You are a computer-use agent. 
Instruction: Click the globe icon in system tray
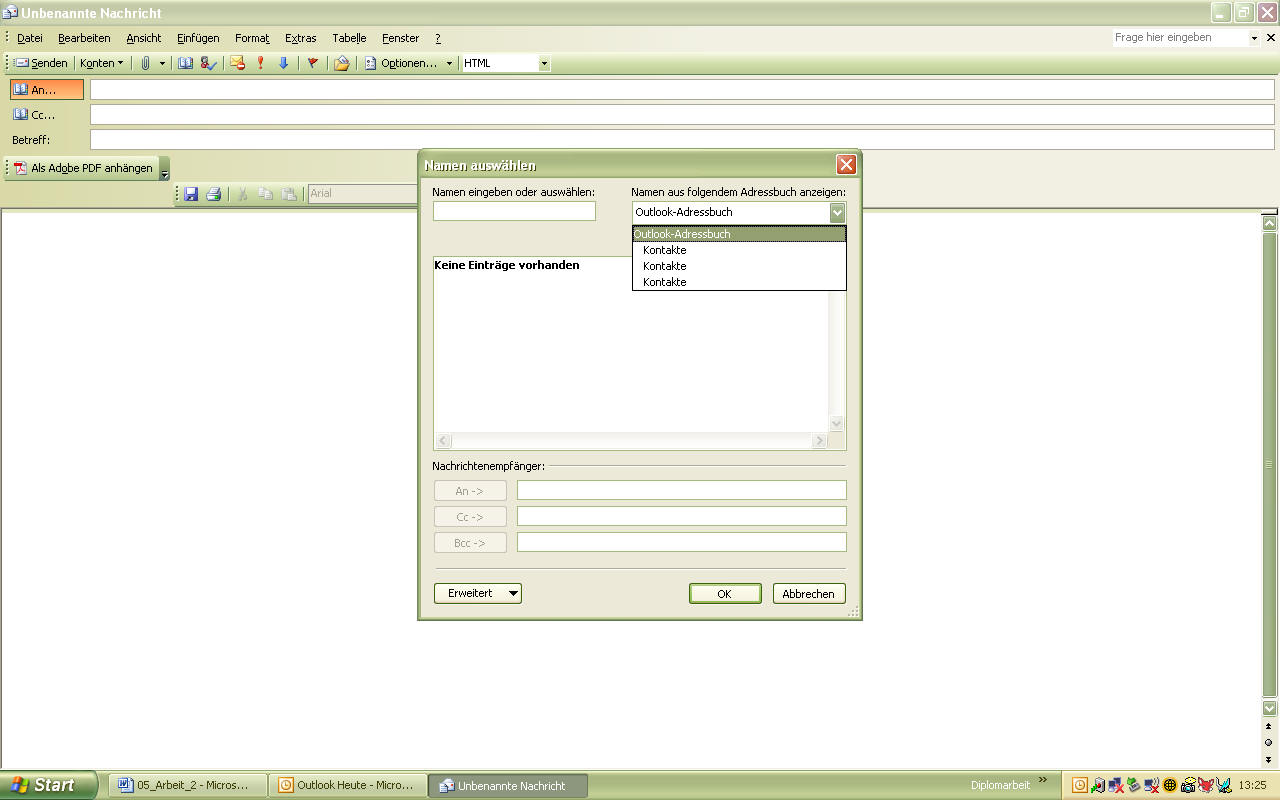tap(1170, 785)
